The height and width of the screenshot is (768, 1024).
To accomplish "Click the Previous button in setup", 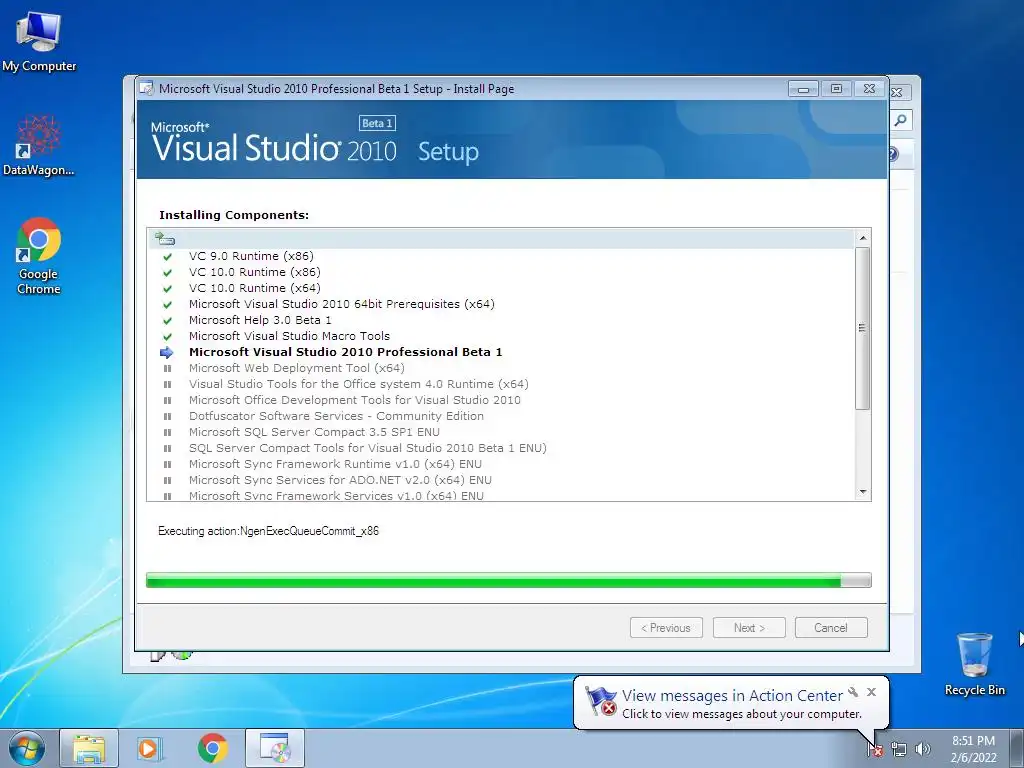I will coord(666,628).
